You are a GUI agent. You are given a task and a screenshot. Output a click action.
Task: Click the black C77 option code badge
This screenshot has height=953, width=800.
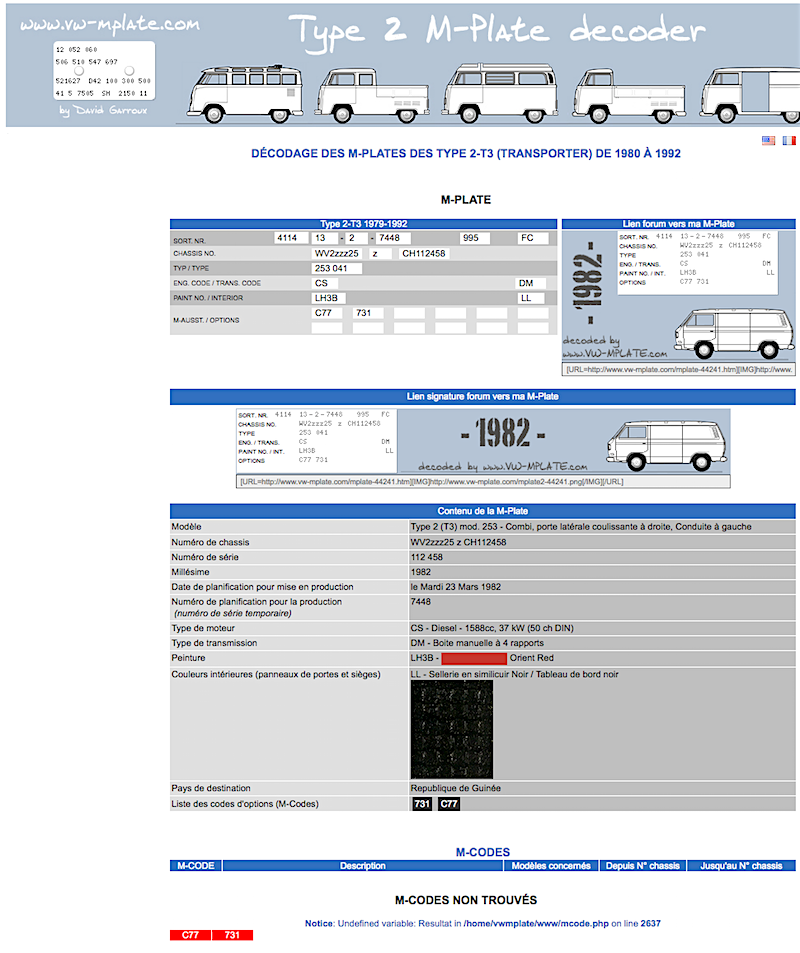pyautogui.click(x=449, y=804)
